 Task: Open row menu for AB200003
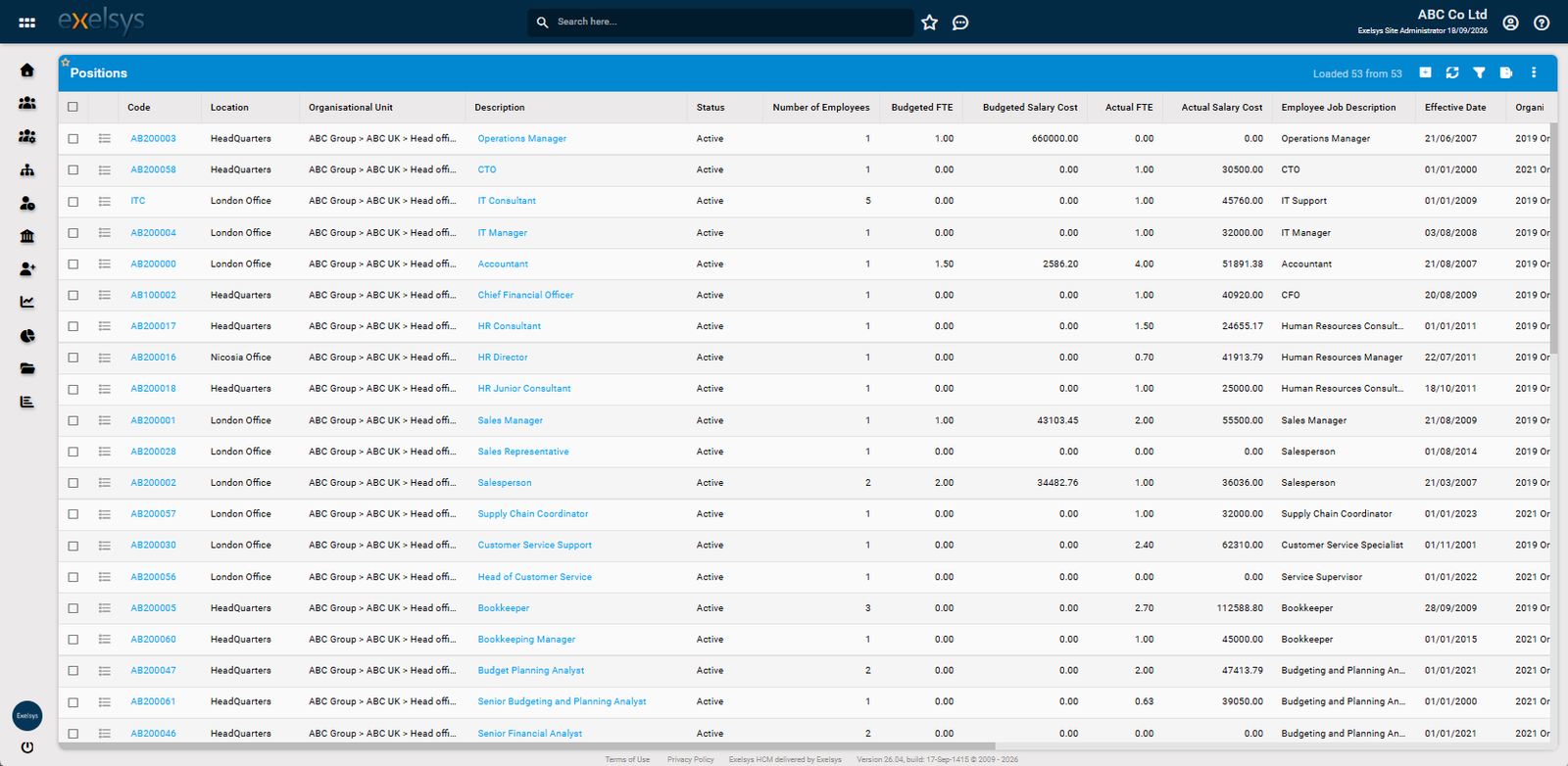(105, 139)
